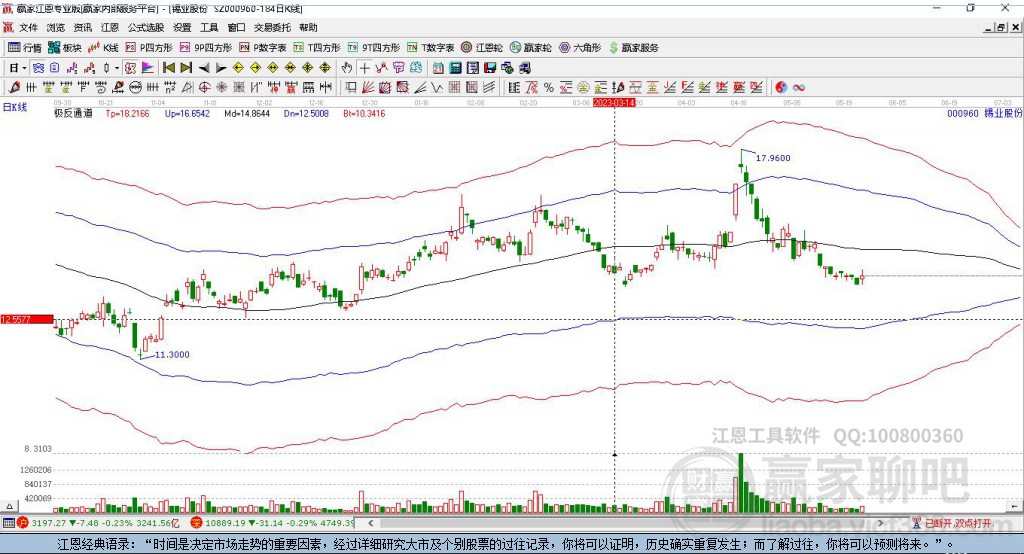Click the 17.9600 high price label
Image resolution: width=1024 pixels, height=554 pixels.
click(773, 158)
